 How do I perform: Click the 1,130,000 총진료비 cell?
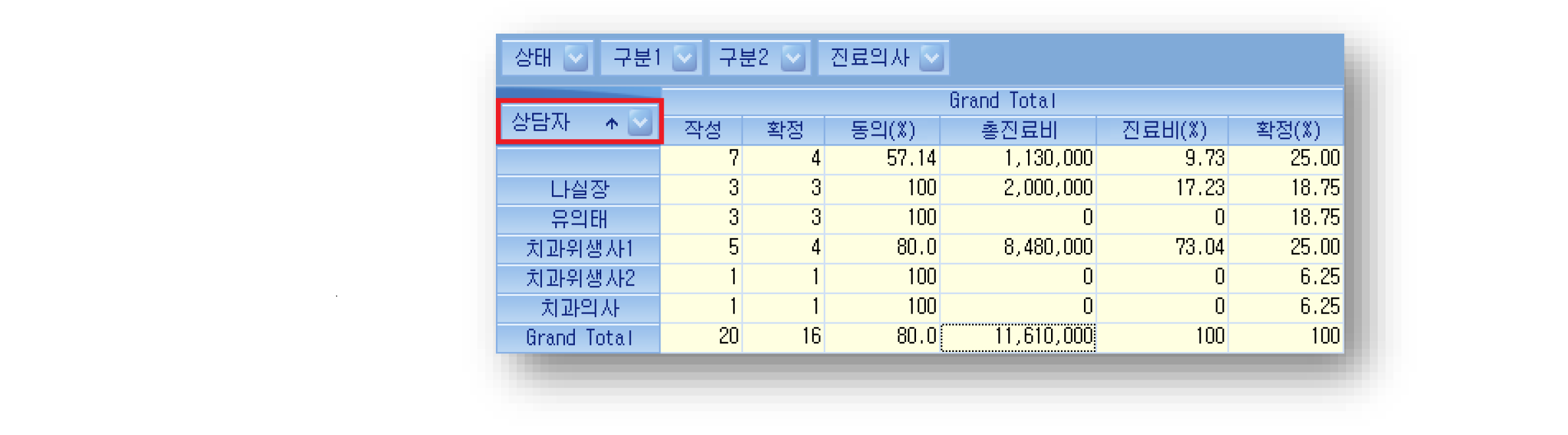1018,159
